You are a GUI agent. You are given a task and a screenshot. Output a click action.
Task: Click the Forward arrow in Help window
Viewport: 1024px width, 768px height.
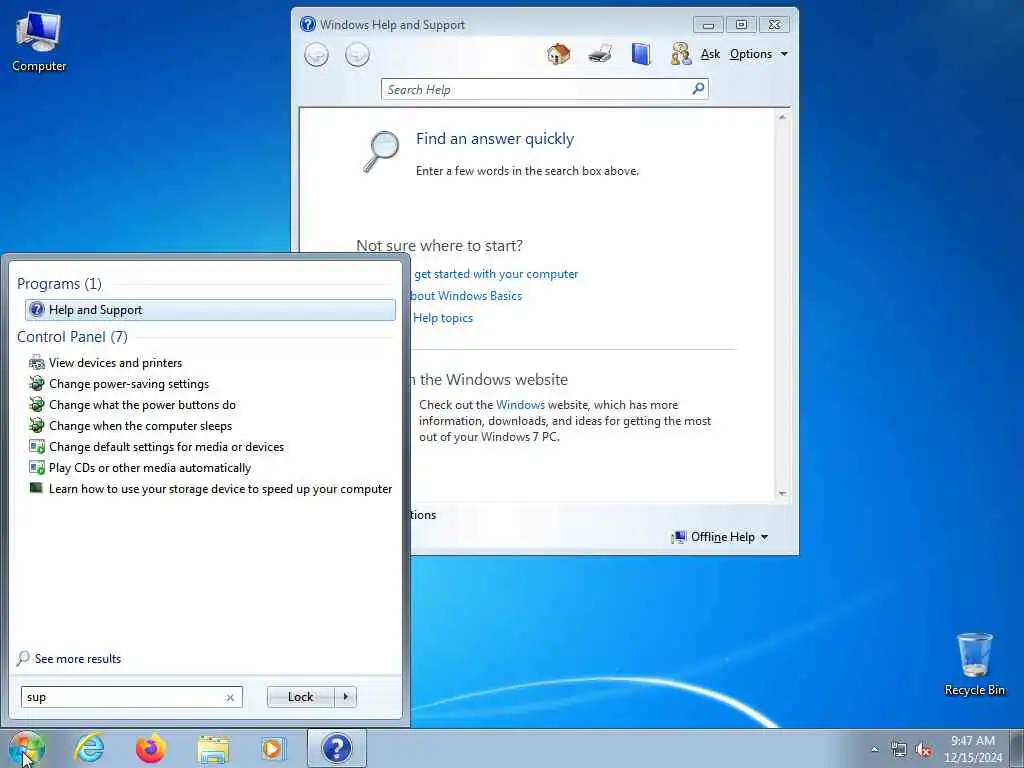pos(357,55)
